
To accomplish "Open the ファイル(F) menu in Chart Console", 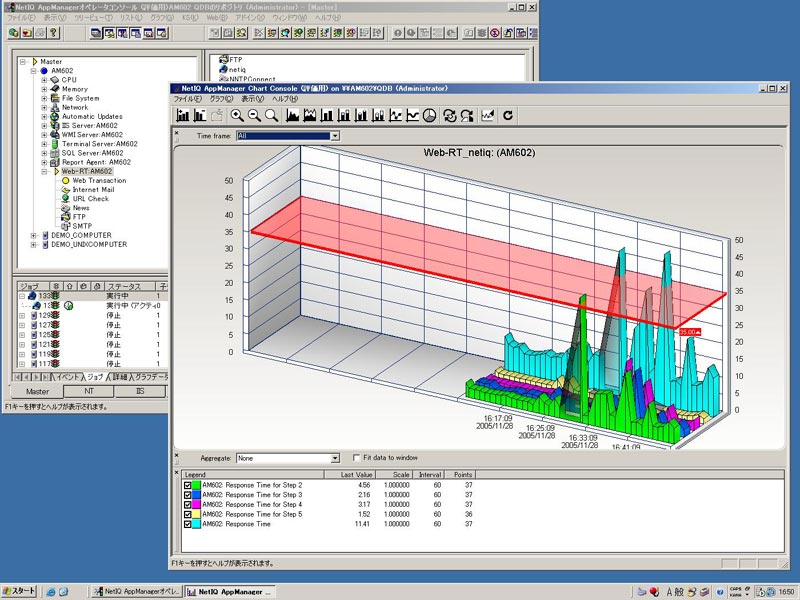I will point(188,99).
